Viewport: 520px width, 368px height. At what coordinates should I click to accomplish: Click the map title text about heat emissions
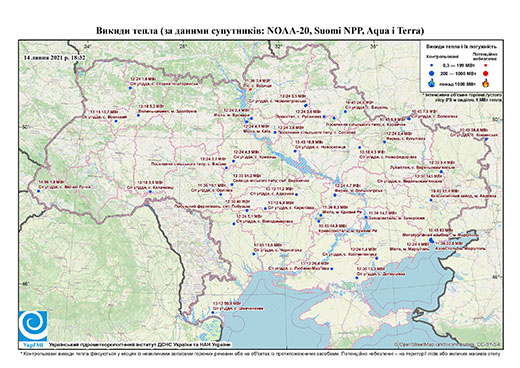(x=260, y=31)
